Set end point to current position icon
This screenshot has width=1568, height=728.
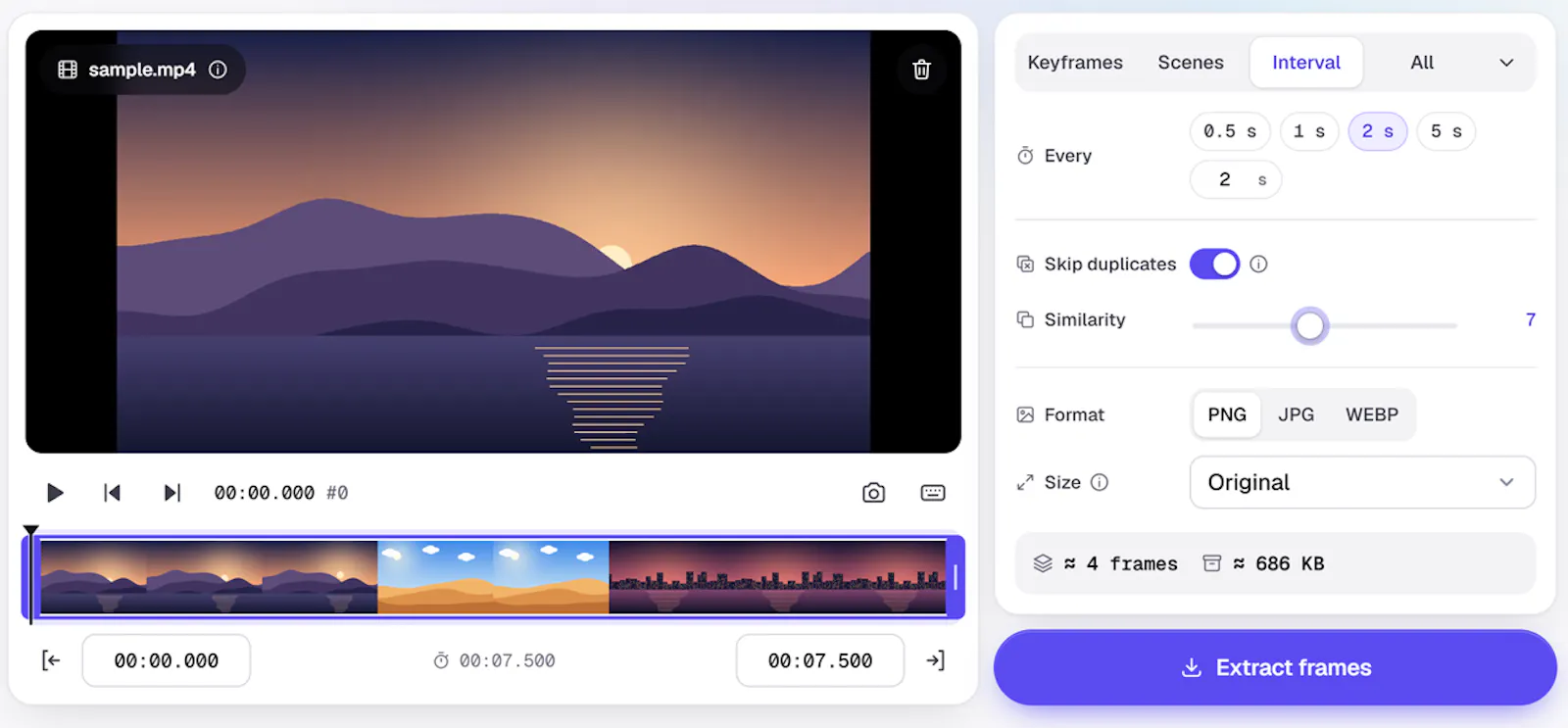coord(936,660)
